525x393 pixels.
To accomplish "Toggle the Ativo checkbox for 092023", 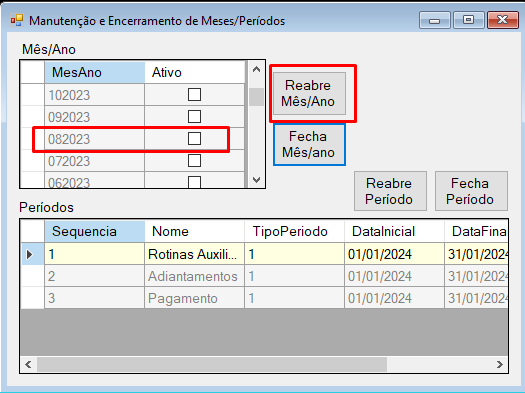I will click(194, 117).
